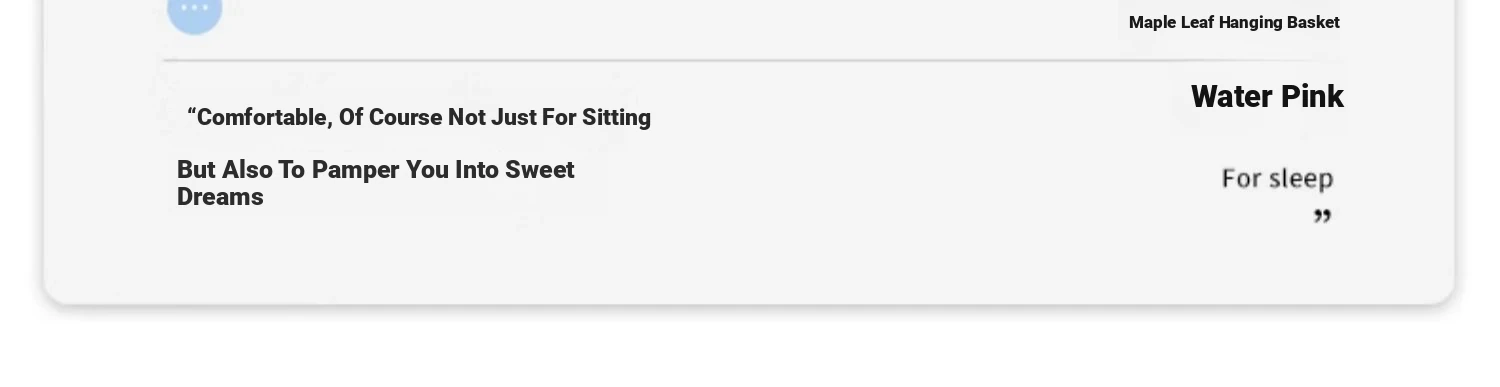This screenshot has height=387, width=1500.
Task: Click the word Dreams
Action: [x=220, y=197]
